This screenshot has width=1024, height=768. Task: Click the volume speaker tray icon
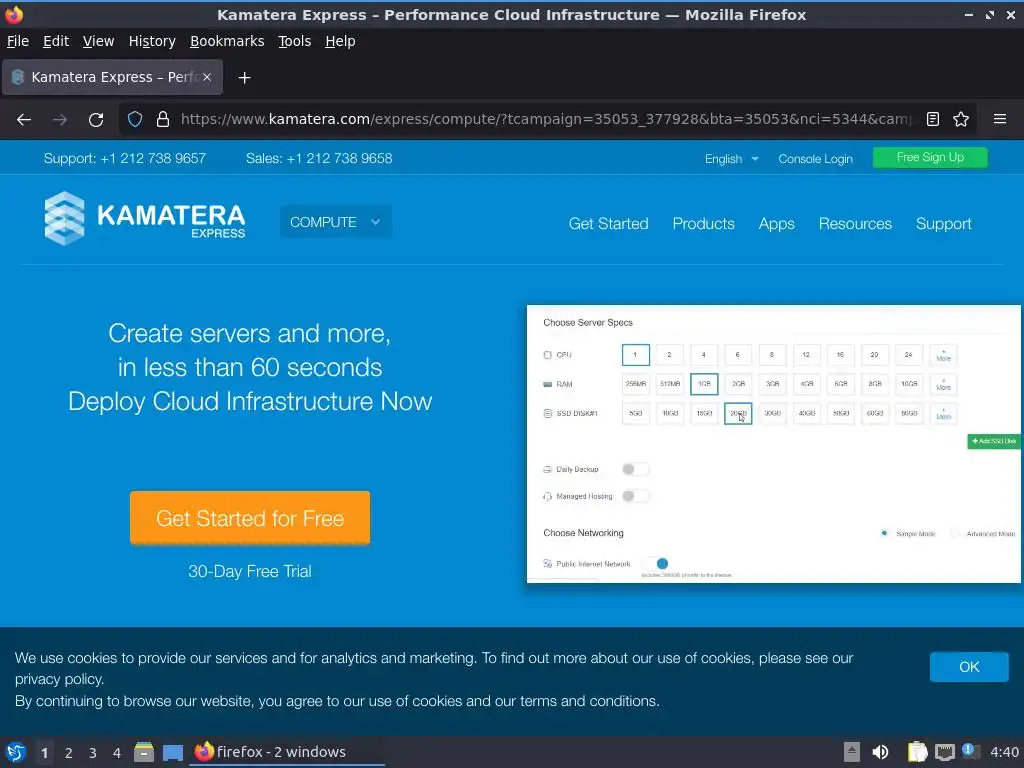(880, 752)
